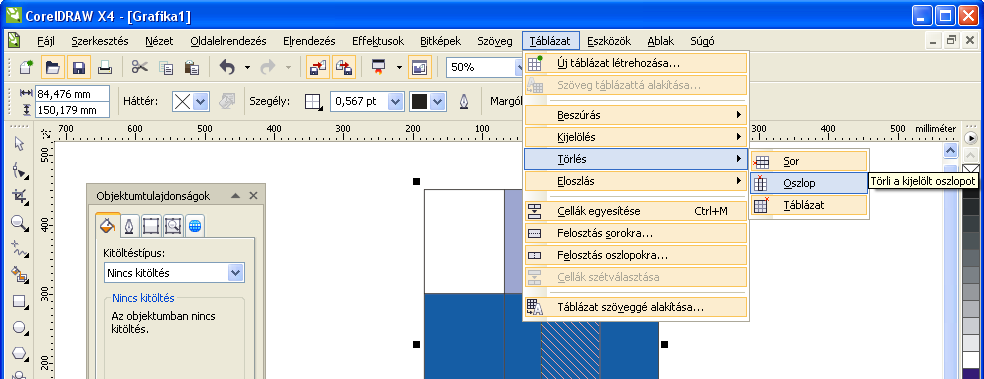Click the Export icon

(x=345, y=67)
